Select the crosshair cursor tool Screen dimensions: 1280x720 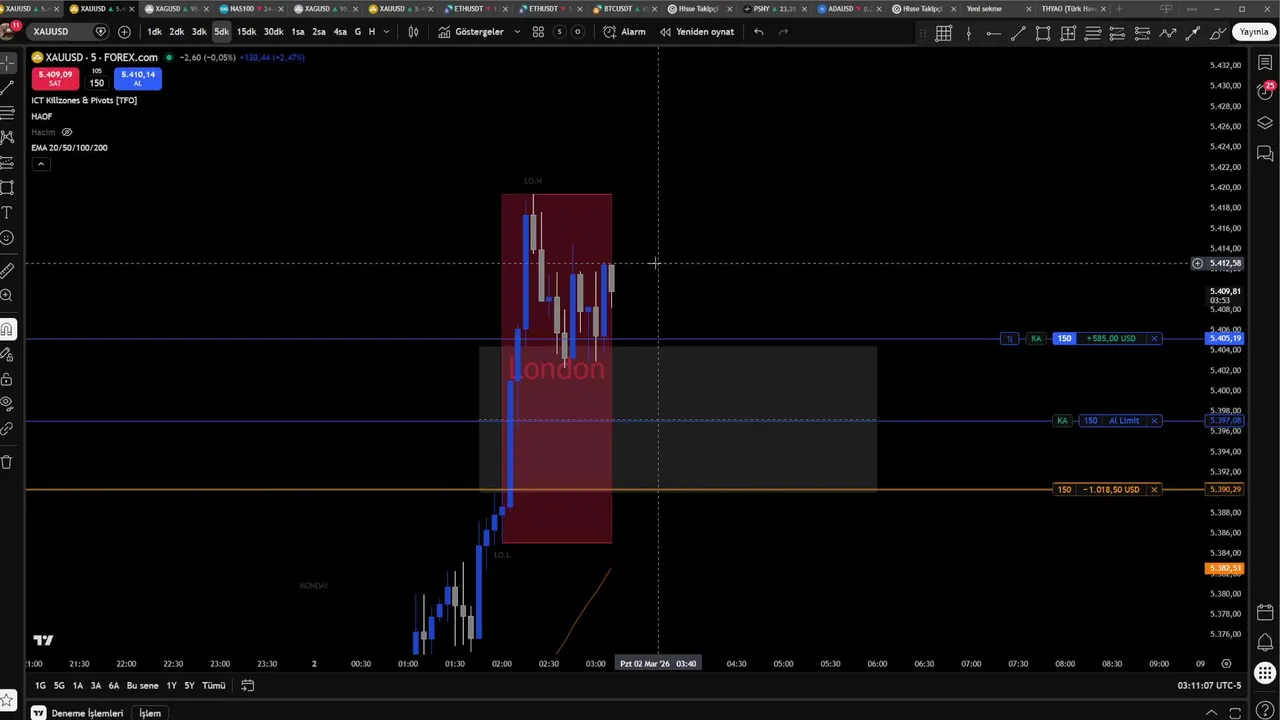tap(7, 62)
